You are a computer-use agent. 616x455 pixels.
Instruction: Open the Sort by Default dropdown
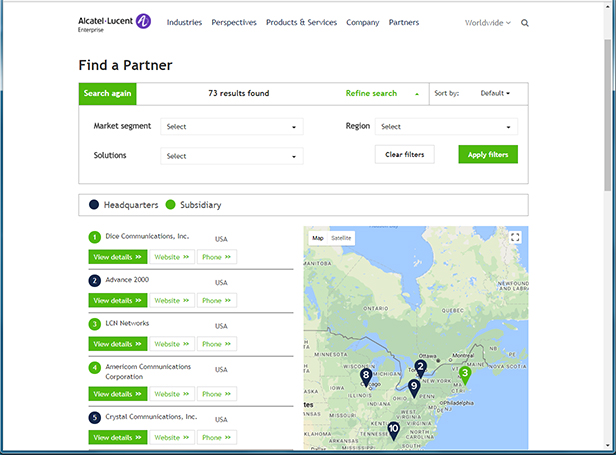point(495,94)
